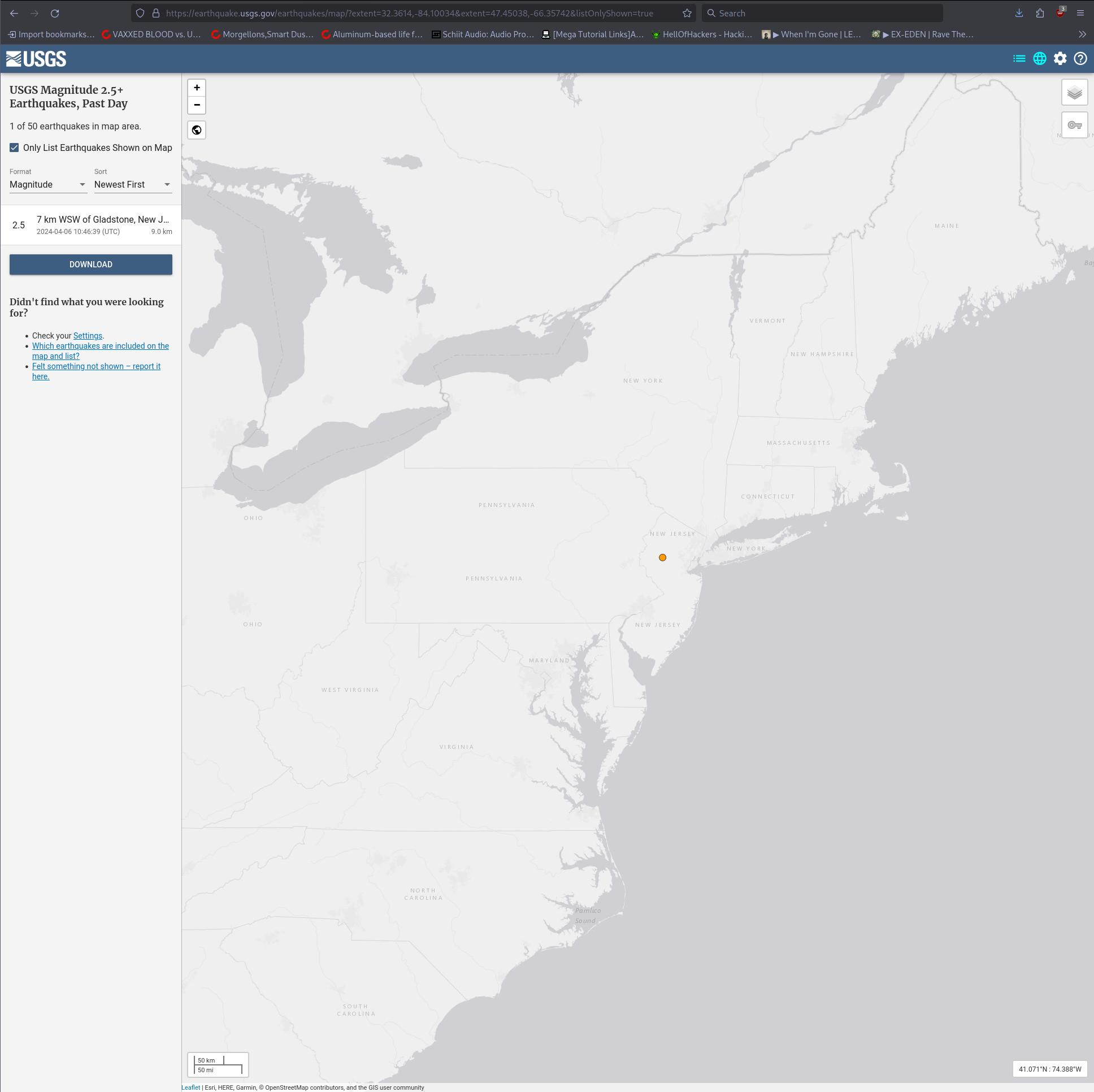Uncheck Only List Earthquakes Shown on Map
This screenshot has width=1094, height=1092.
14,148
